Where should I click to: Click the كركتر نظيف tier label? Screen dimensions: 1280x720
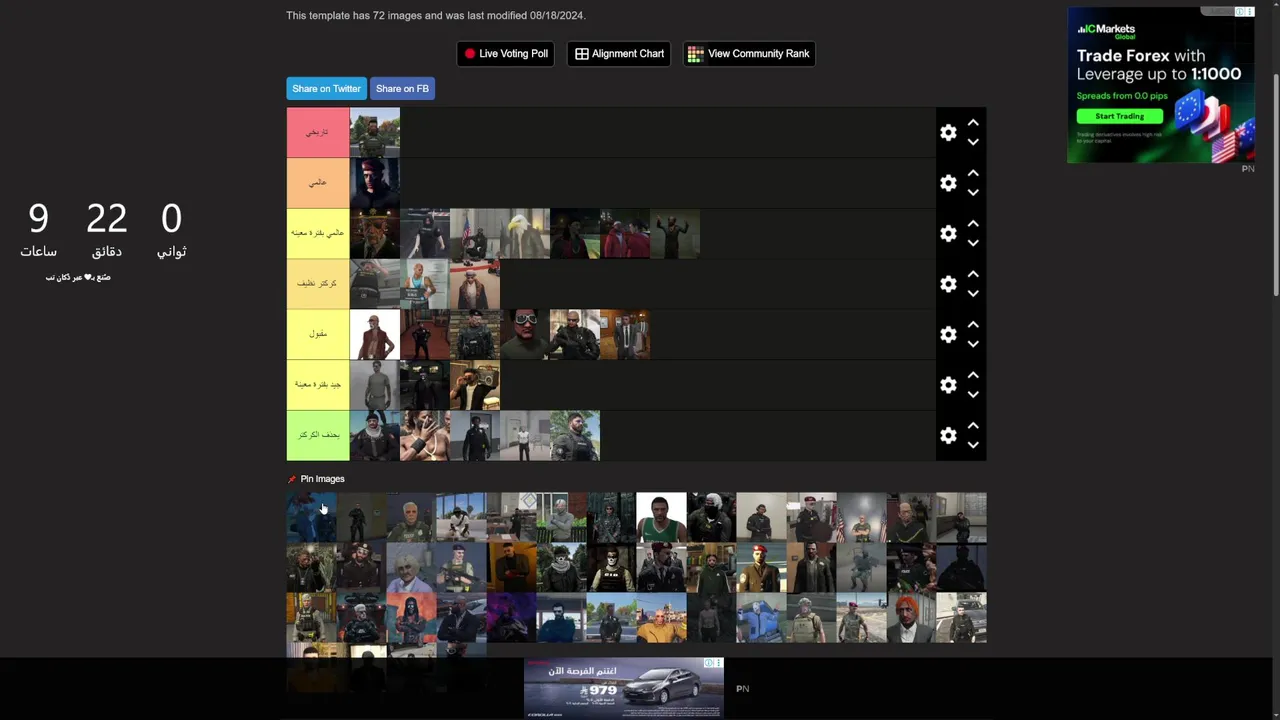tap(318, 284)
